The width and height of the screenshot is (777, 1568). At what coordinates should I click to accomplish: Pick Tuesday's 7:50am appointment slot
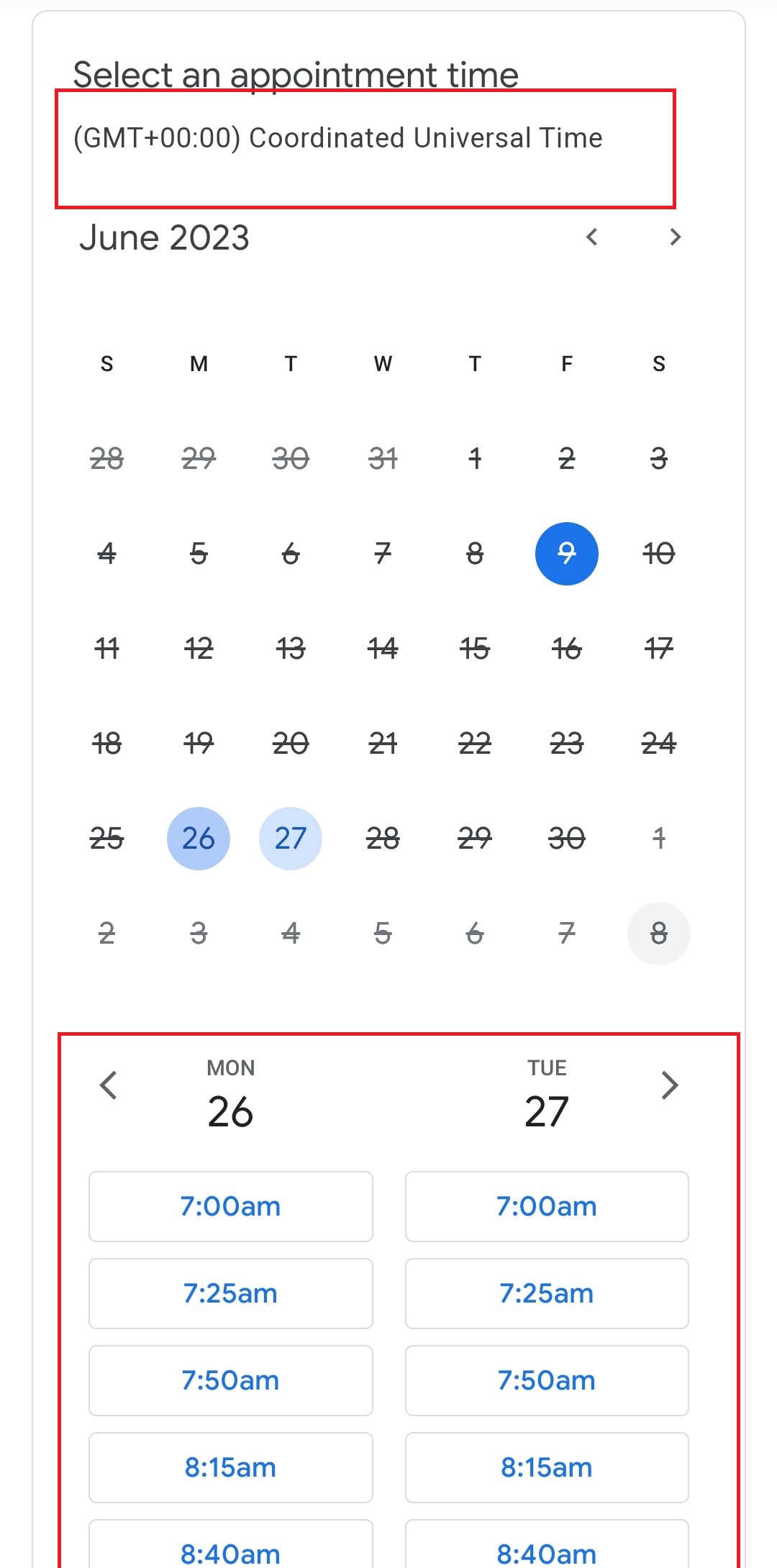click(547, 1380)
